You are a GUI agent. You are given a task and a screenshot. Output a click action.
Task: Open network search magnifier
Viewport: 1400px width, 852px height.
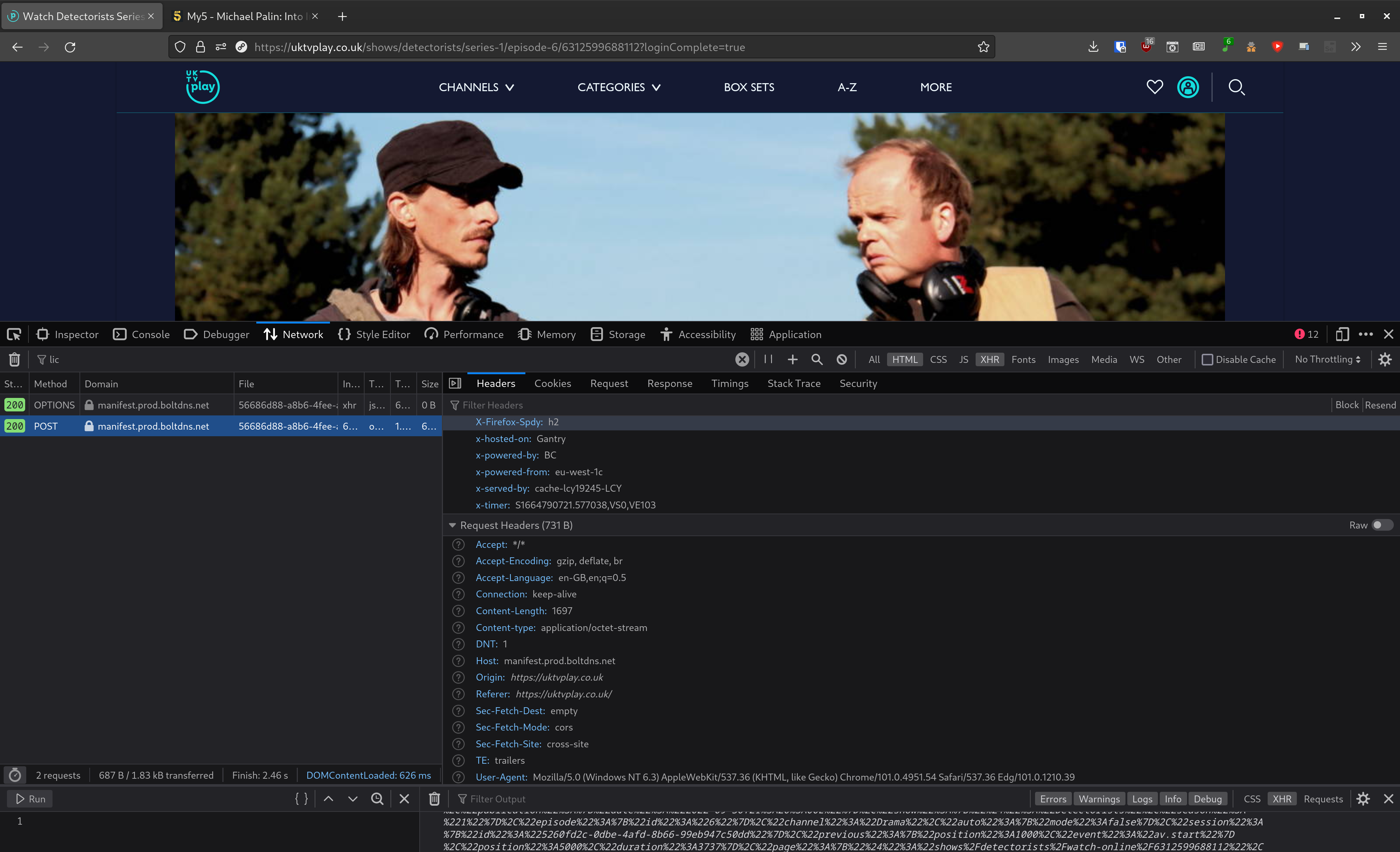click(x=816, y=359)
